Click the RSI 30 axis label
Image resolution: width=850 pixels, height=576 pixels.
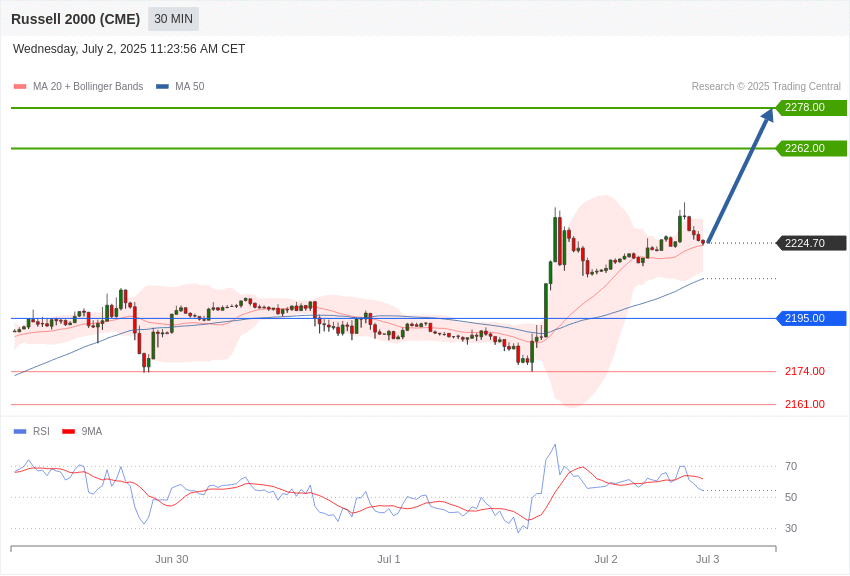[791, 528]
